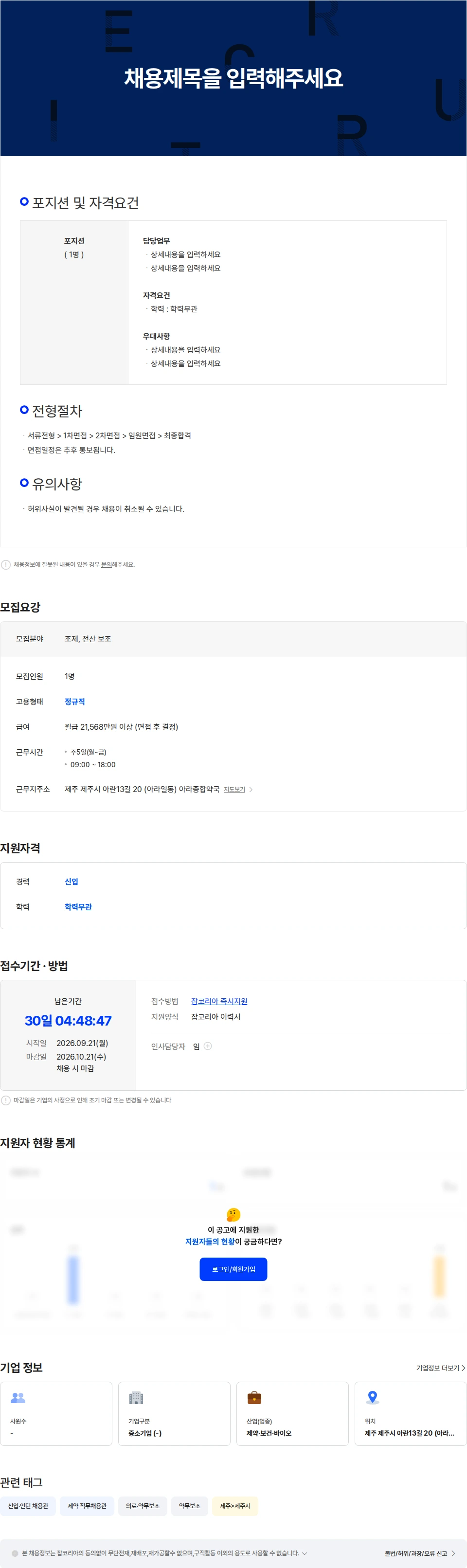Click the 조제, 전산 보조 field text
Screen dimensions: 467x1568
point(88,639)
